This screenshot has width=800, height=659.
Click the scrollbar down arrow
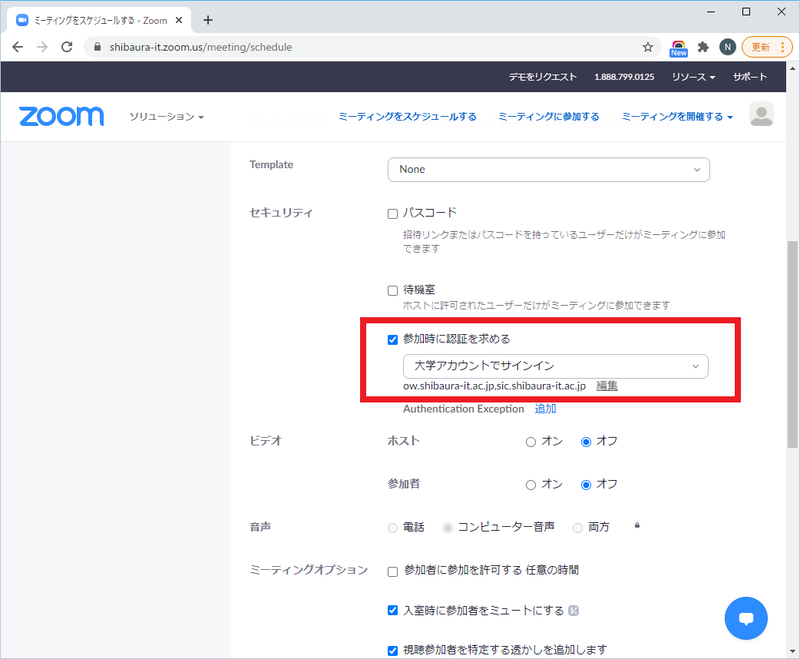point(792,651)
